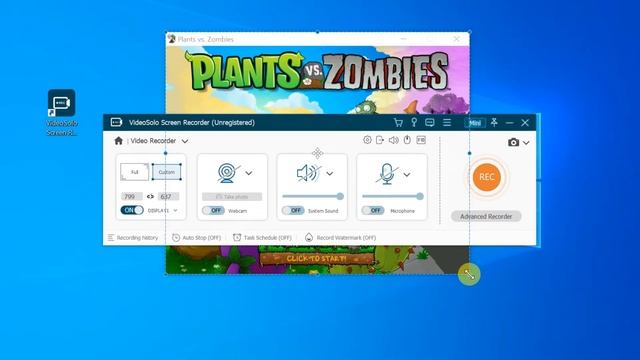Image resolution: width=640 pixels, height=360 pixels.
Task: Take a screenshot with camera icon
Action: [513, 142]
